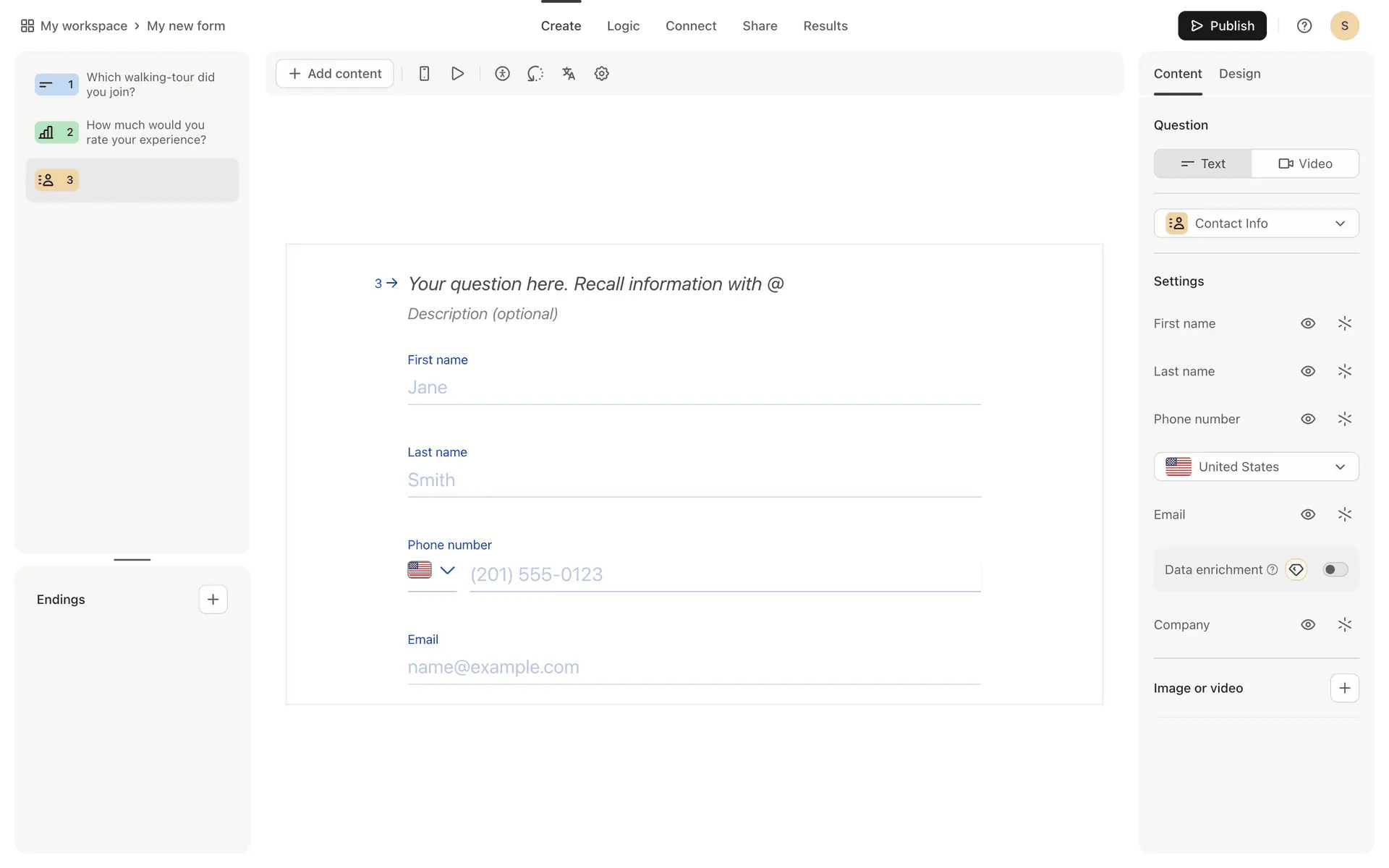The height and width of the screenshot is (868, 1389).
Task: Open mobile preview icon in toolbar
Action: (424, 74)
